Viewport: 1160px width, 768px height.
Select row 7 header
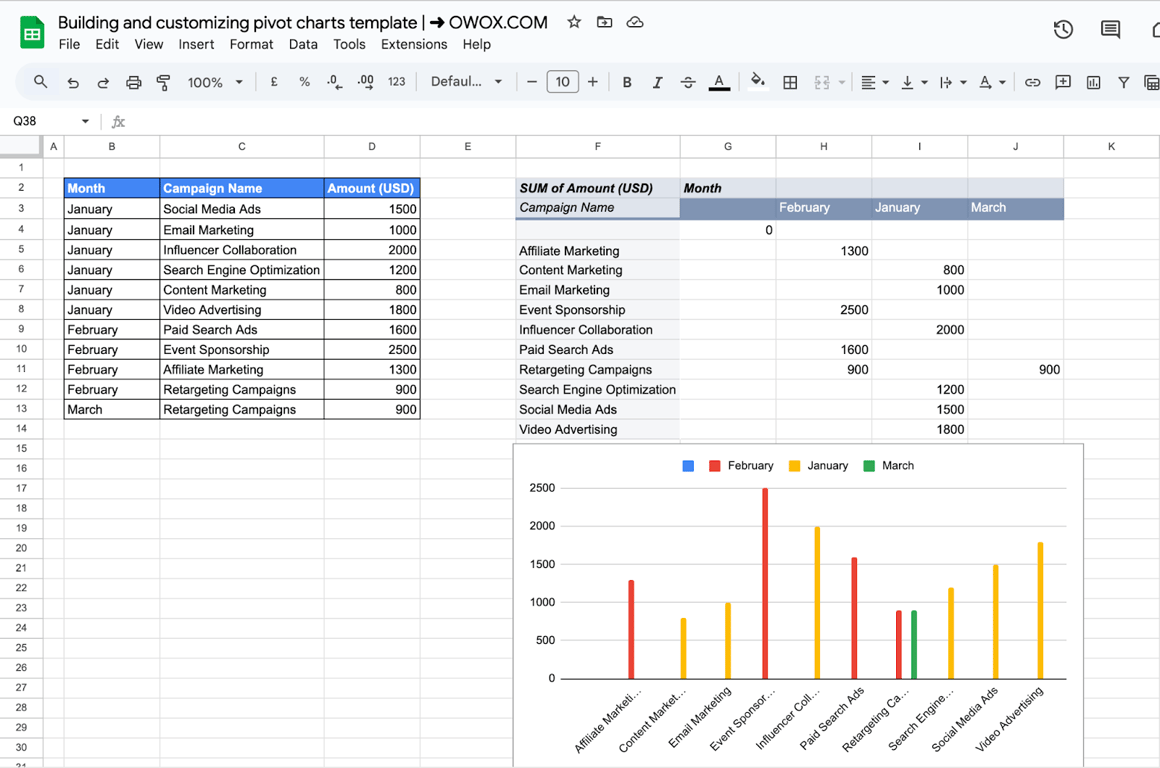click(21, 289)
